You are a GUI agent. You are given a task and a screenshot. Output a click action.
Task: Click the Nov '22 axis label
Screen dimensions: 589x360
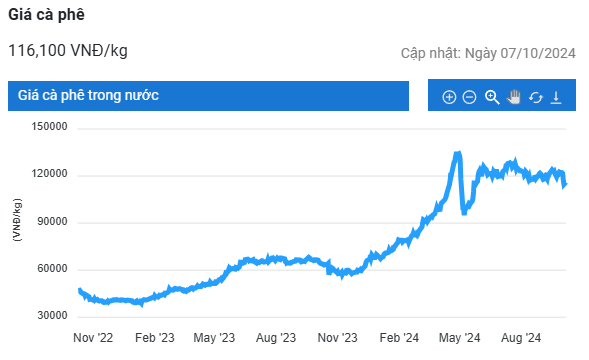pyautogui.click(x=93, y=338)
